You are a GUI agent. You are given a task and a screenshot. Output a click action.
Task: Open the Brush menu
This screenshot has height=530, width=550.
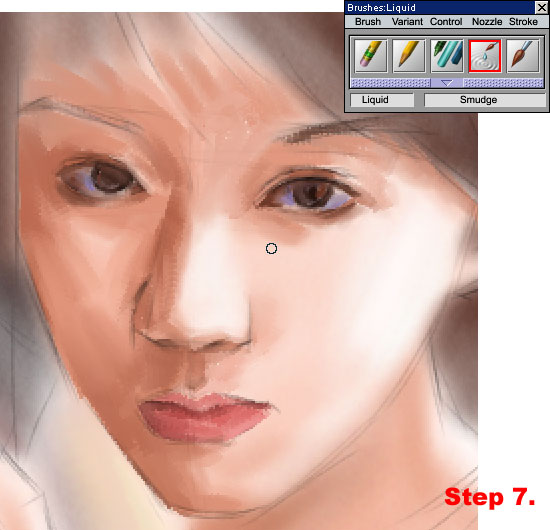[368, 22]
